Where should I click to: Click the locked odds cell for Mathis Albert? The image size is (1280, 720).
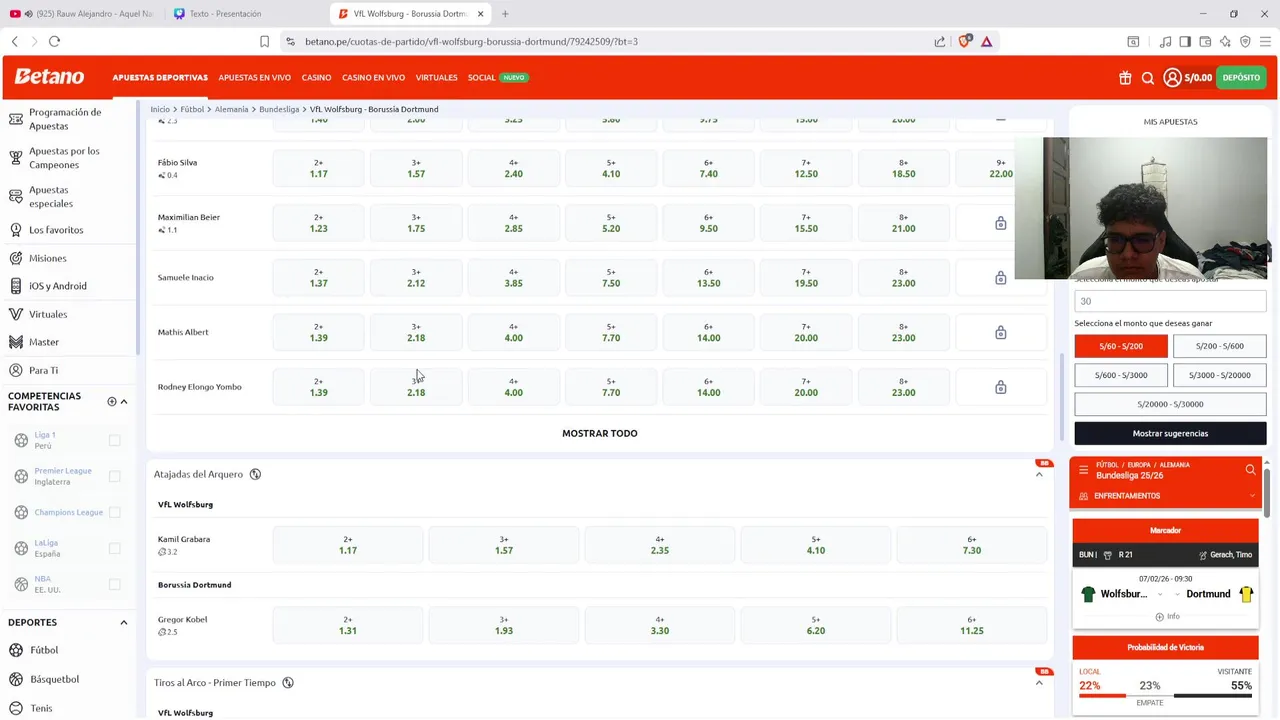click(x=1000, y=332)
